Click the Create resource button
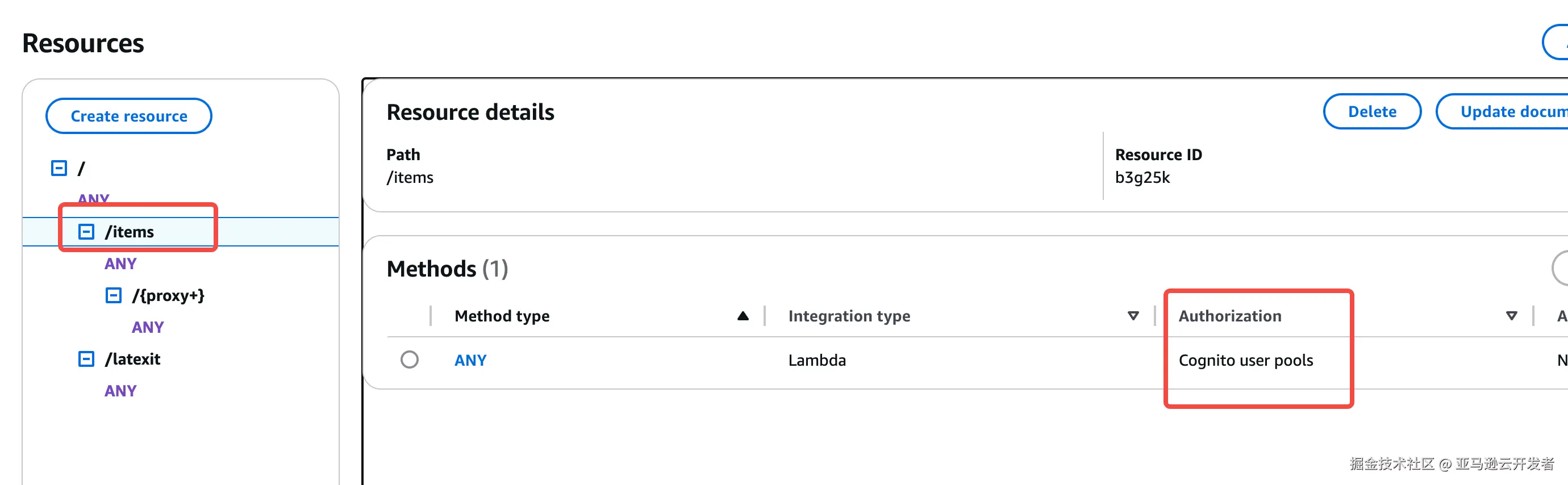The image size is (1568, 485). [129, 116]
